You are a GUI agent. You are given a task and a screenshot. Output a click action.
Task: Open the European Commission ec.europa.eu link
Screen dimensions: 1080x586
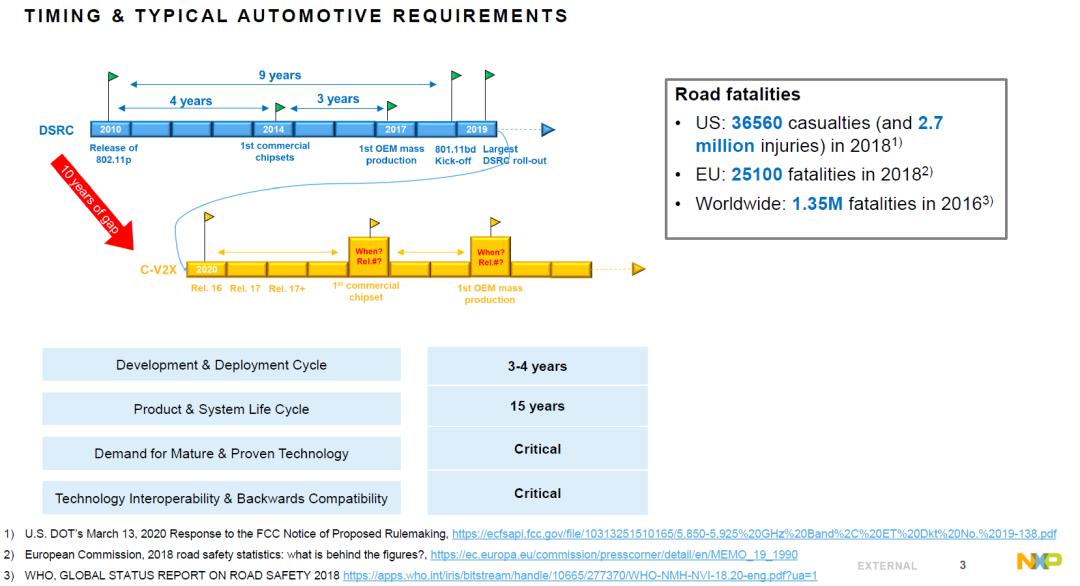(x=613, y=554)
